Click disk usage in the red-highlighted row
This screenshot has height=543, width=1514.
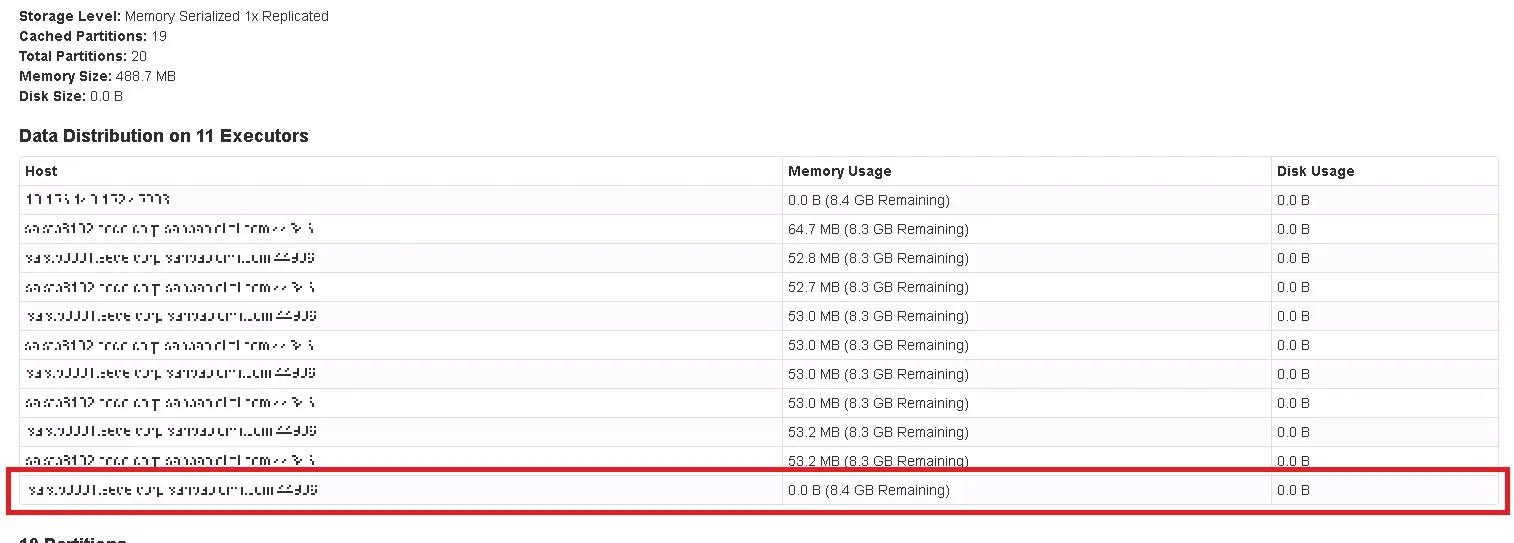point(1293,490)
